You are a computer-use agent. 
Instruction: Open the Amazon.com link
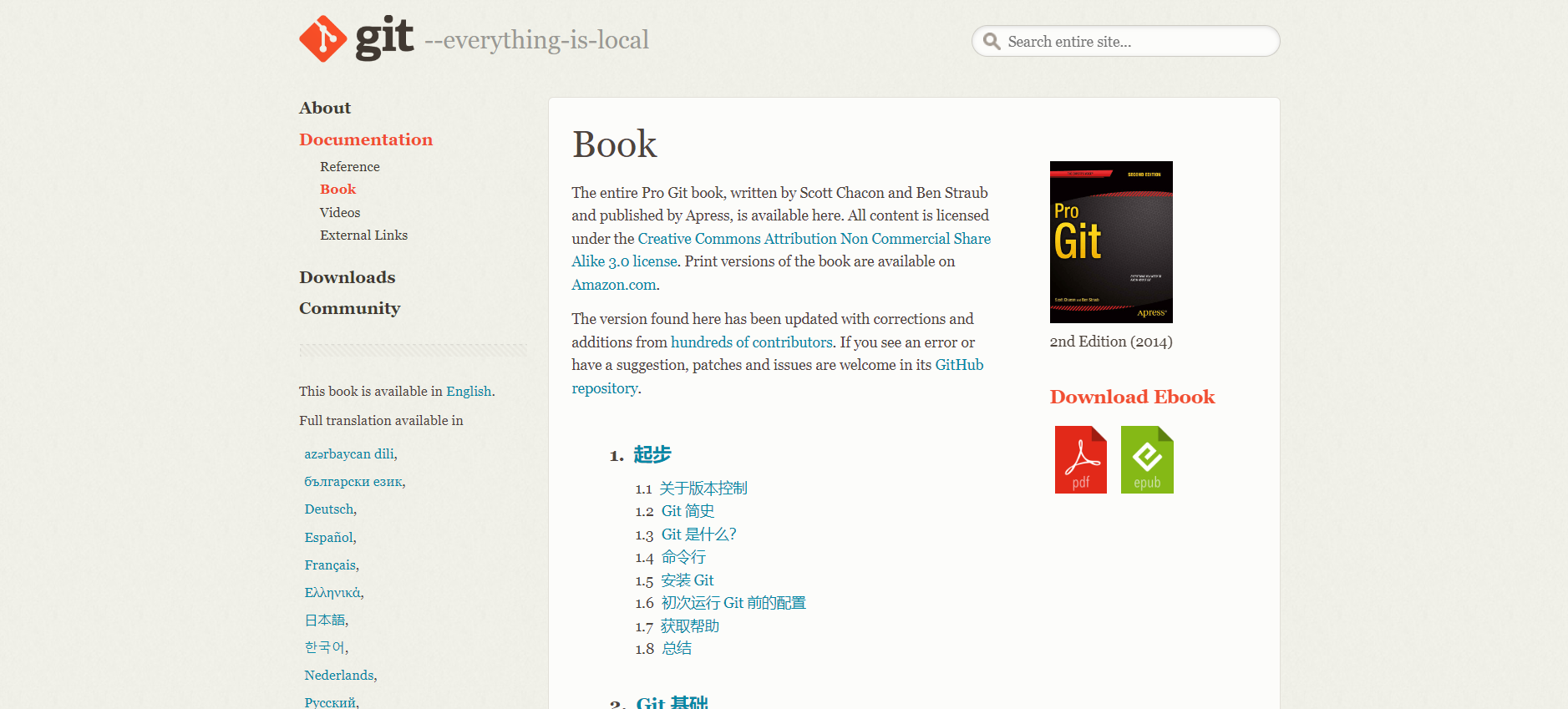tap(613, 285)
